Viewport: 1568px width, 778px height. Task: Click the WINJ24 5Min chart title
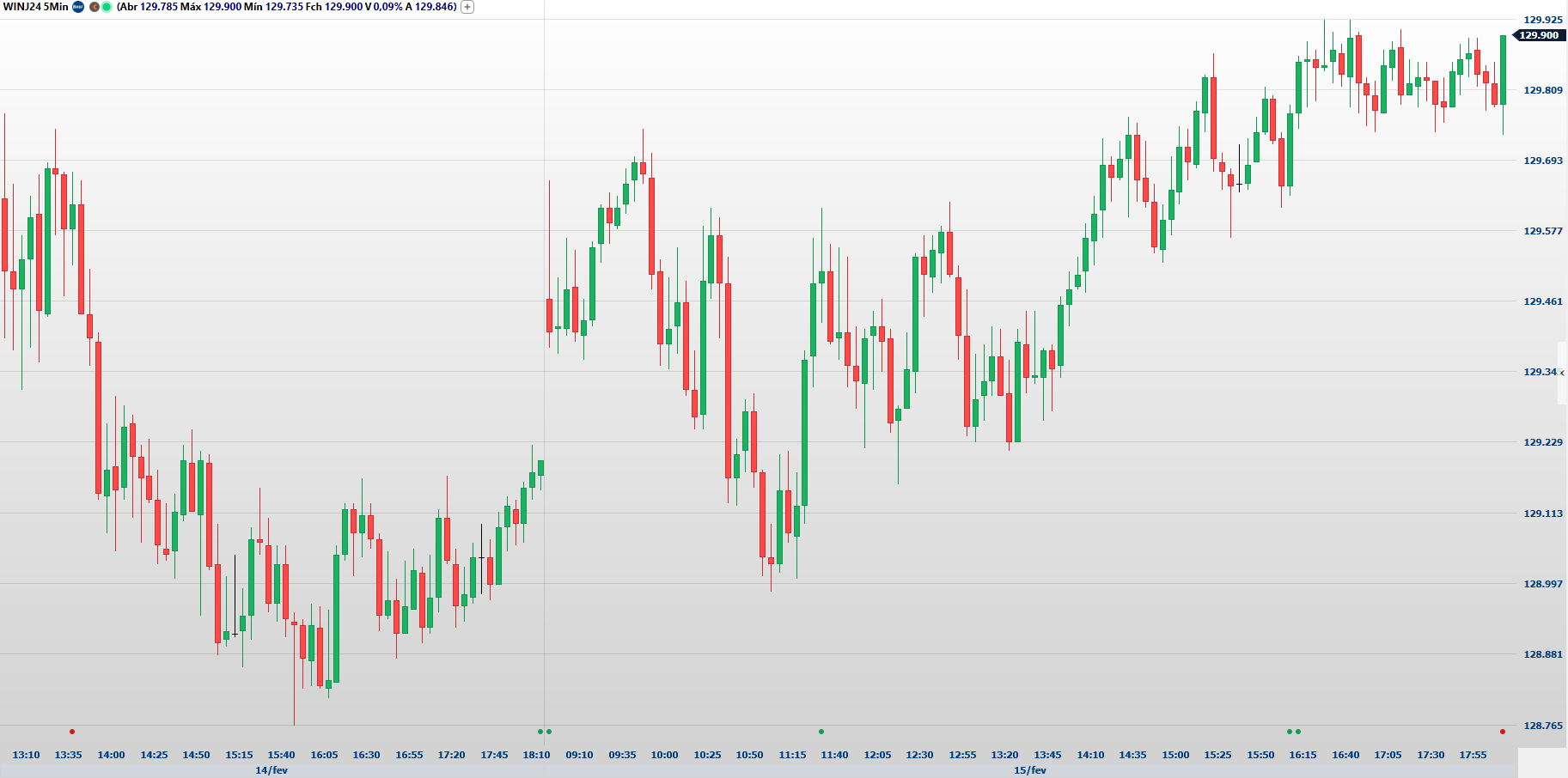(36, 7)
